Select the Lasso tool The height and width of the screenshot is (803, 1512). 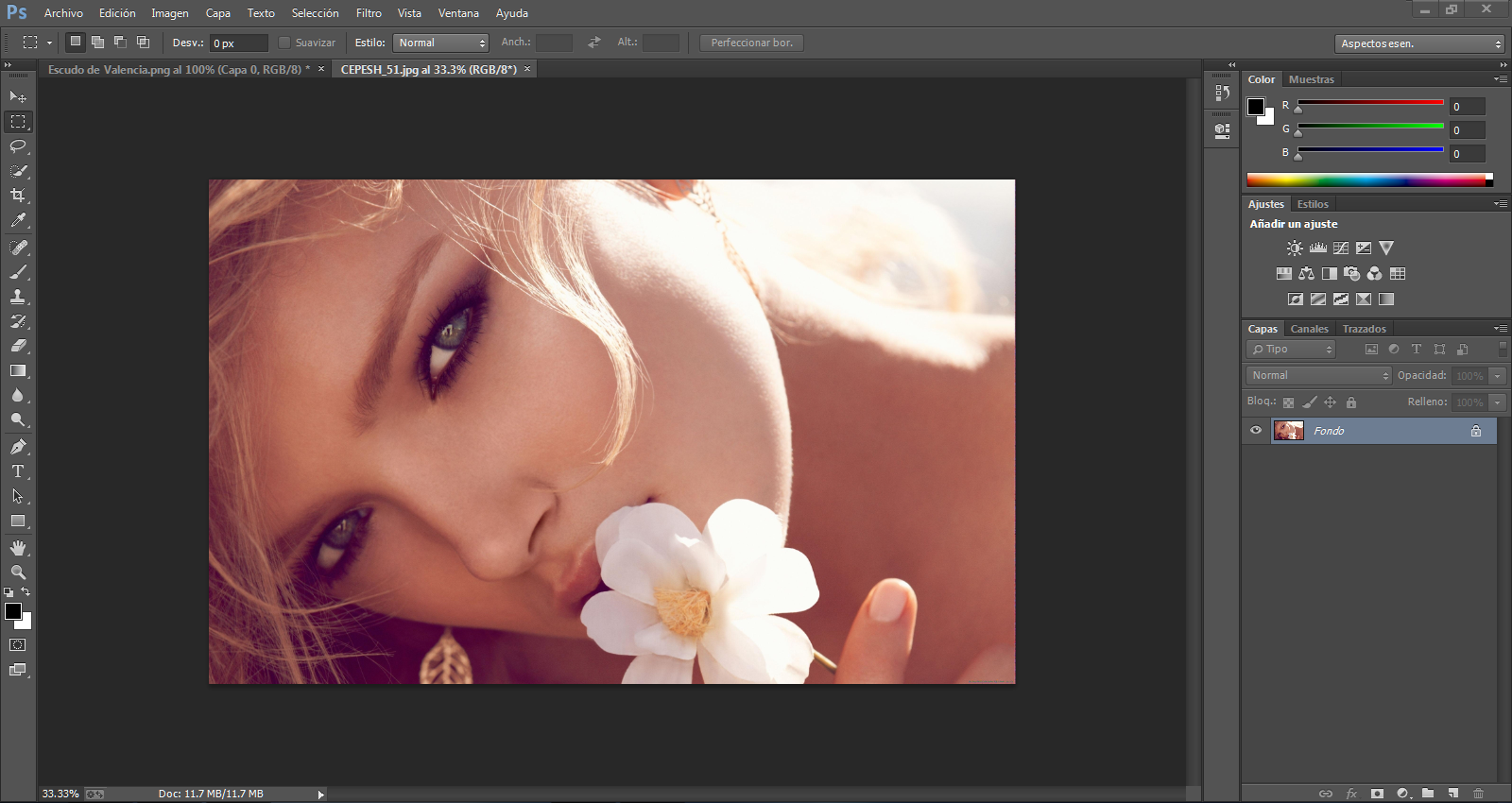click(x=18, y=146)
